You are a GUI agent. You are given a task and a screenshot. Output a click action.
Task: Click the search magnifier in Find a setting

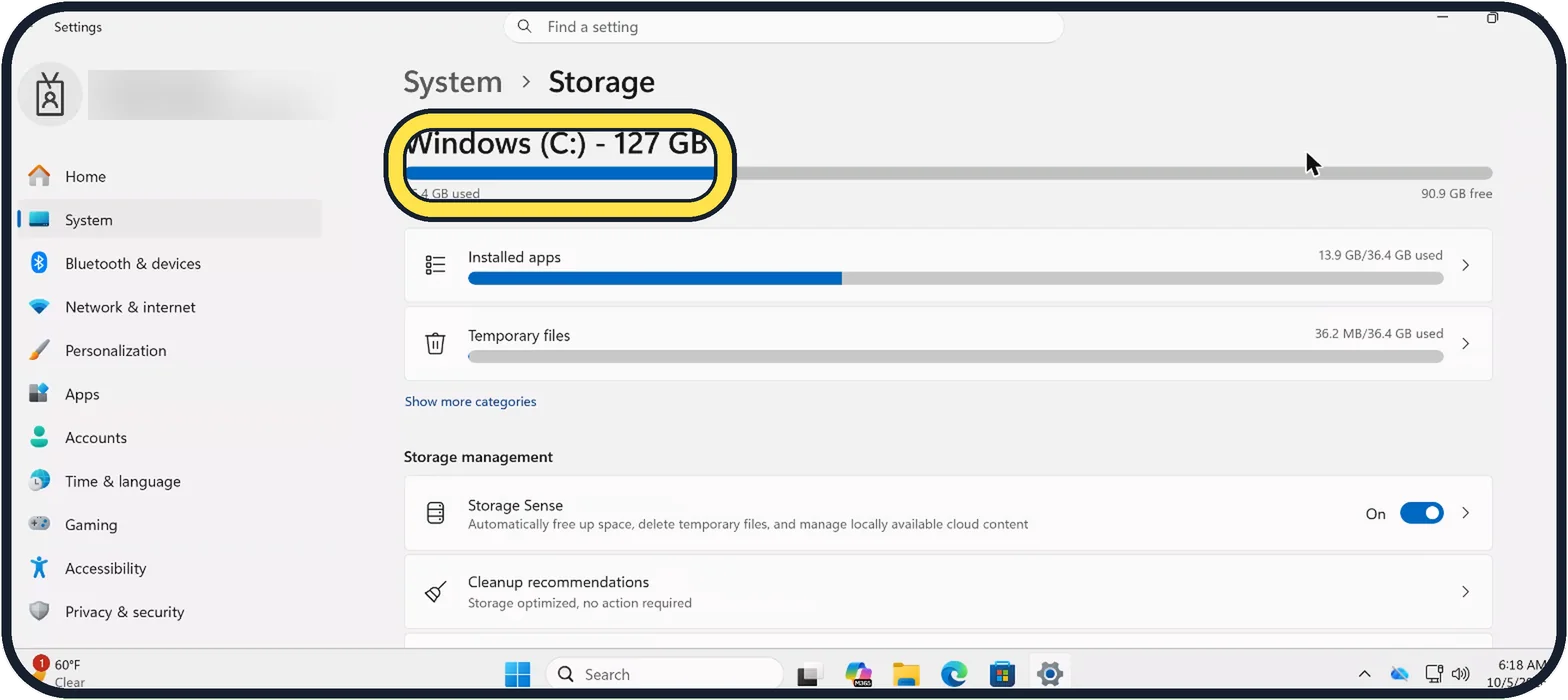point(524,27)
